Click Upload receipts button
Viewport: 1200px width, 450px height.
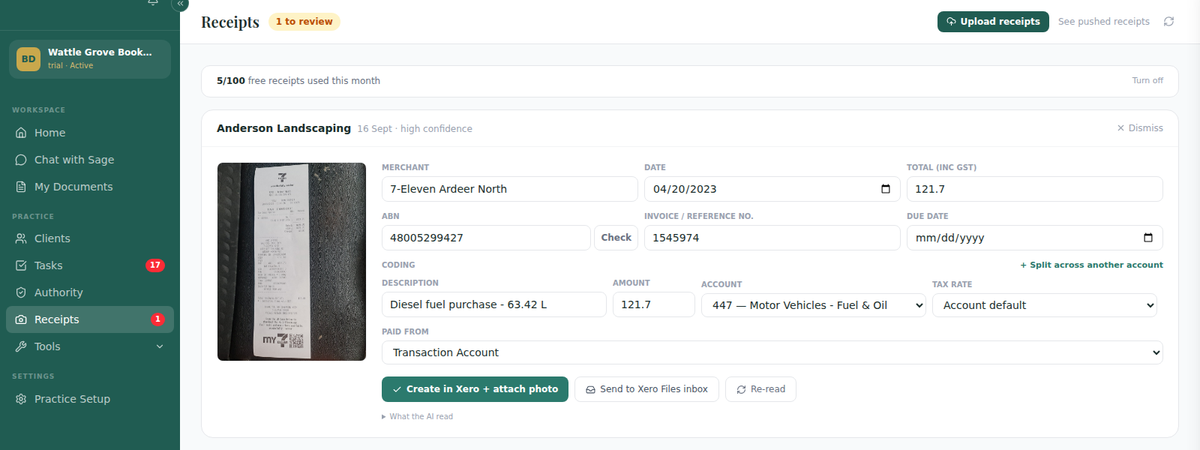pos(993,21)
